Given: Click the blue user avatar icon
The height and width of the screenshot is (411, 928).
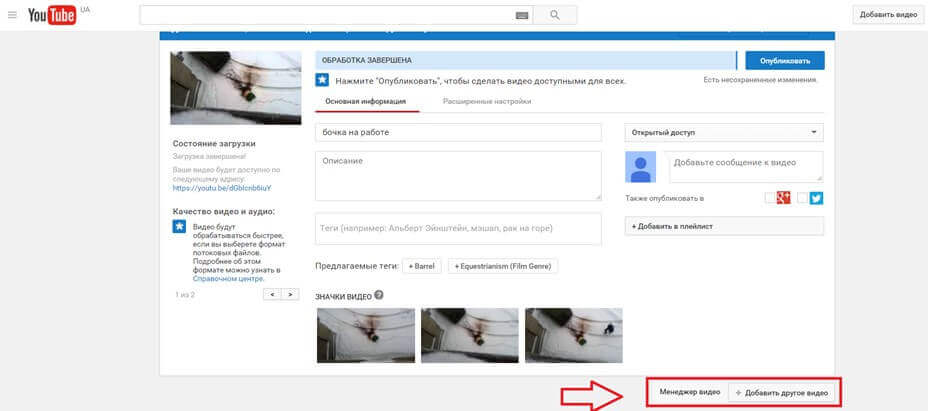Looking at the screenshot, I should pyautogui.click(x=641, y=167).
